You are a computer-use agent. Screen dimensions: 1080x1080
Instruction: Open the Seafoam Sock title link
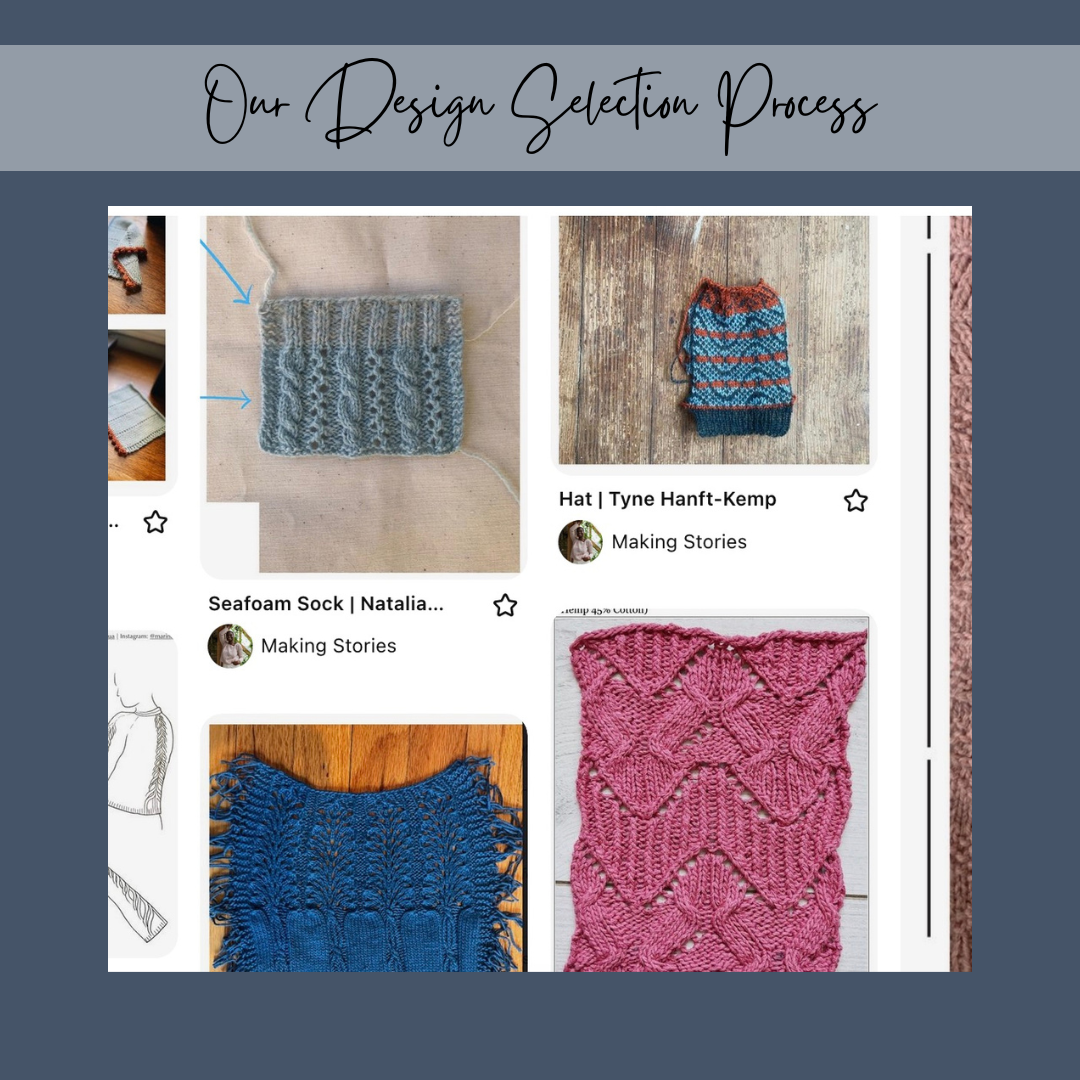pyautogui.click(x=326, y=604)
